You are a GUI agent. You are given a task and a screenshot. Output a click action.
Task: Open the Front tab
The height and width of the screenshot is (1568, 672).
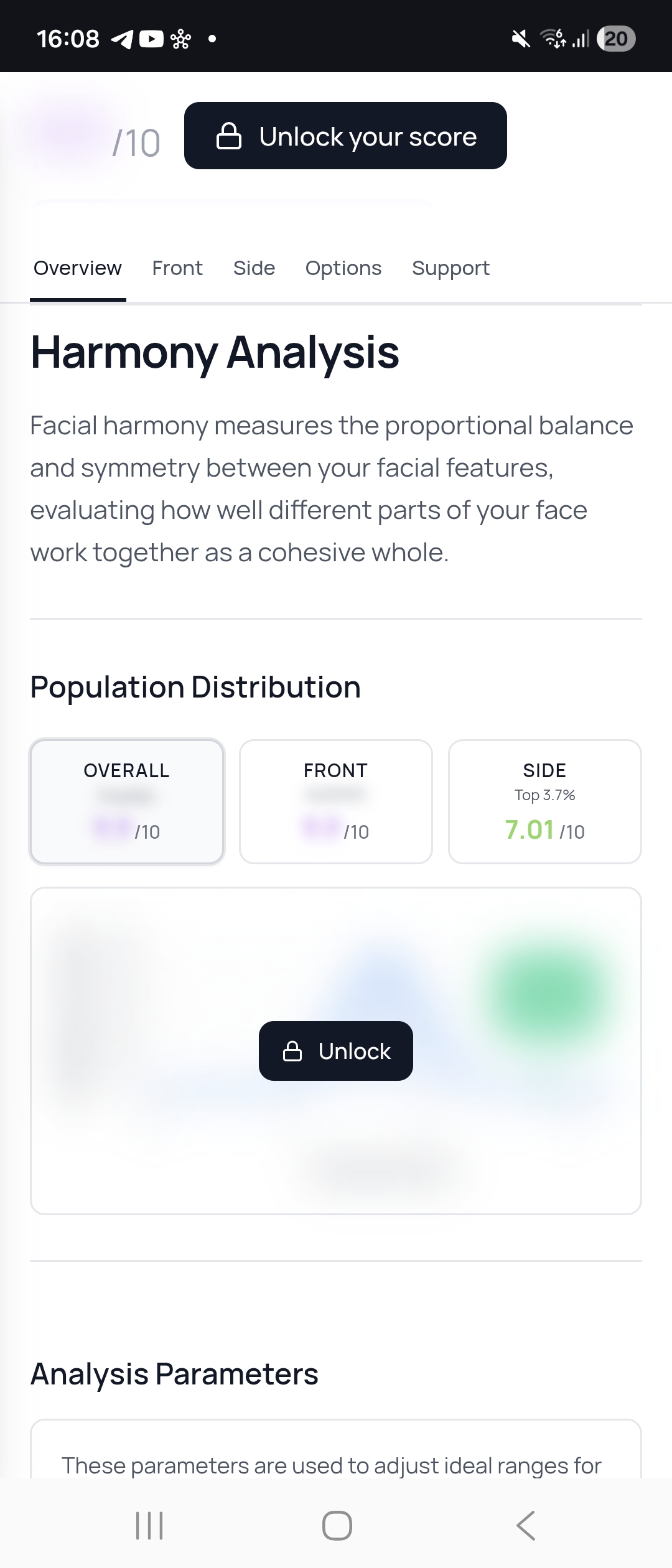point(177,268)
